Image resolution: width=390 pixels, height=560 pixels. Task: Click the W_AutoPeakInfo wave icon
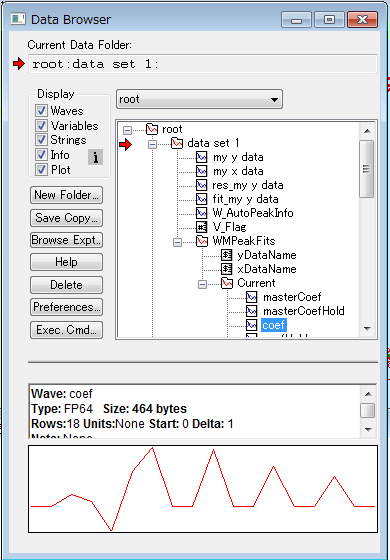point(202,213)
